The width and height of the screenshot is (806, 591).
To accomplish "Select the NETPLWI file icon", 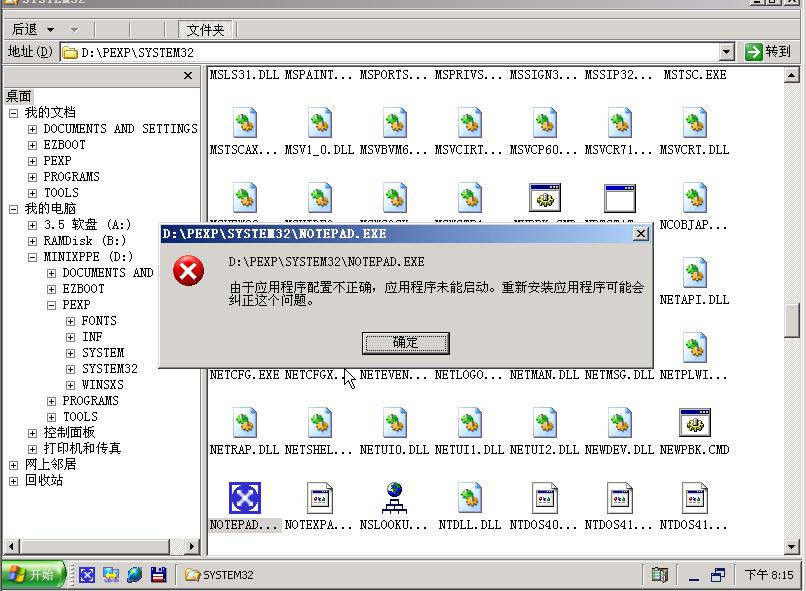I will 695,348.
